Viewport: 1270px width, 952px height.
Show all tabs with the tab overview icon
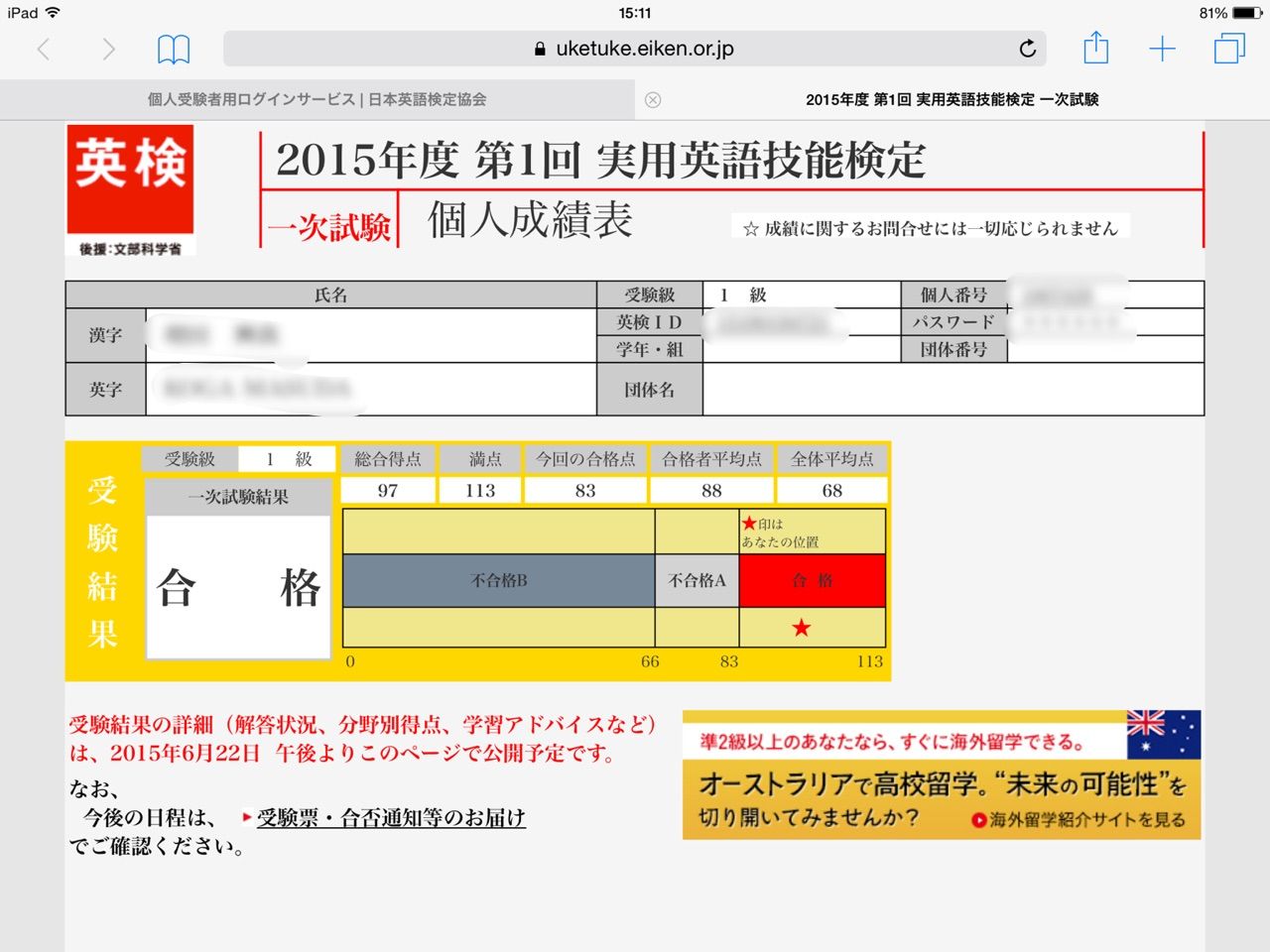(x=1229, y=49)
